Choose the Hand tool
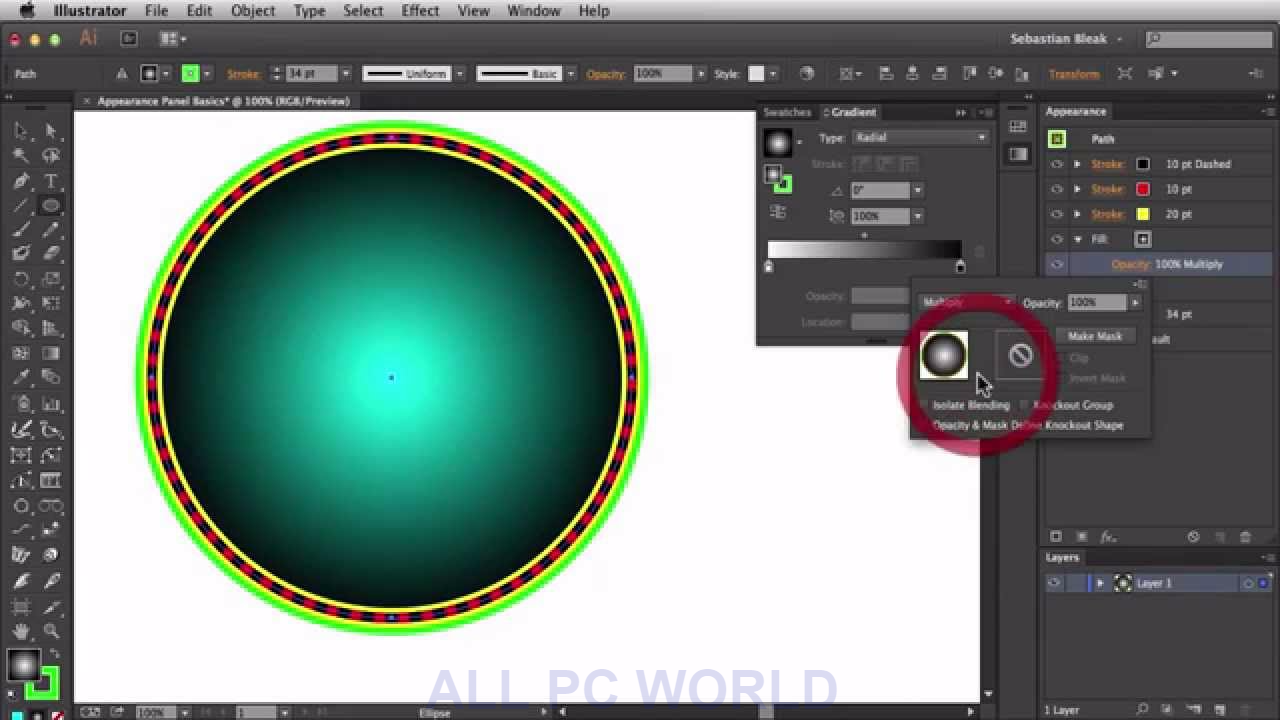Viewport: 1280px width, 720px height. coord(21,631)
